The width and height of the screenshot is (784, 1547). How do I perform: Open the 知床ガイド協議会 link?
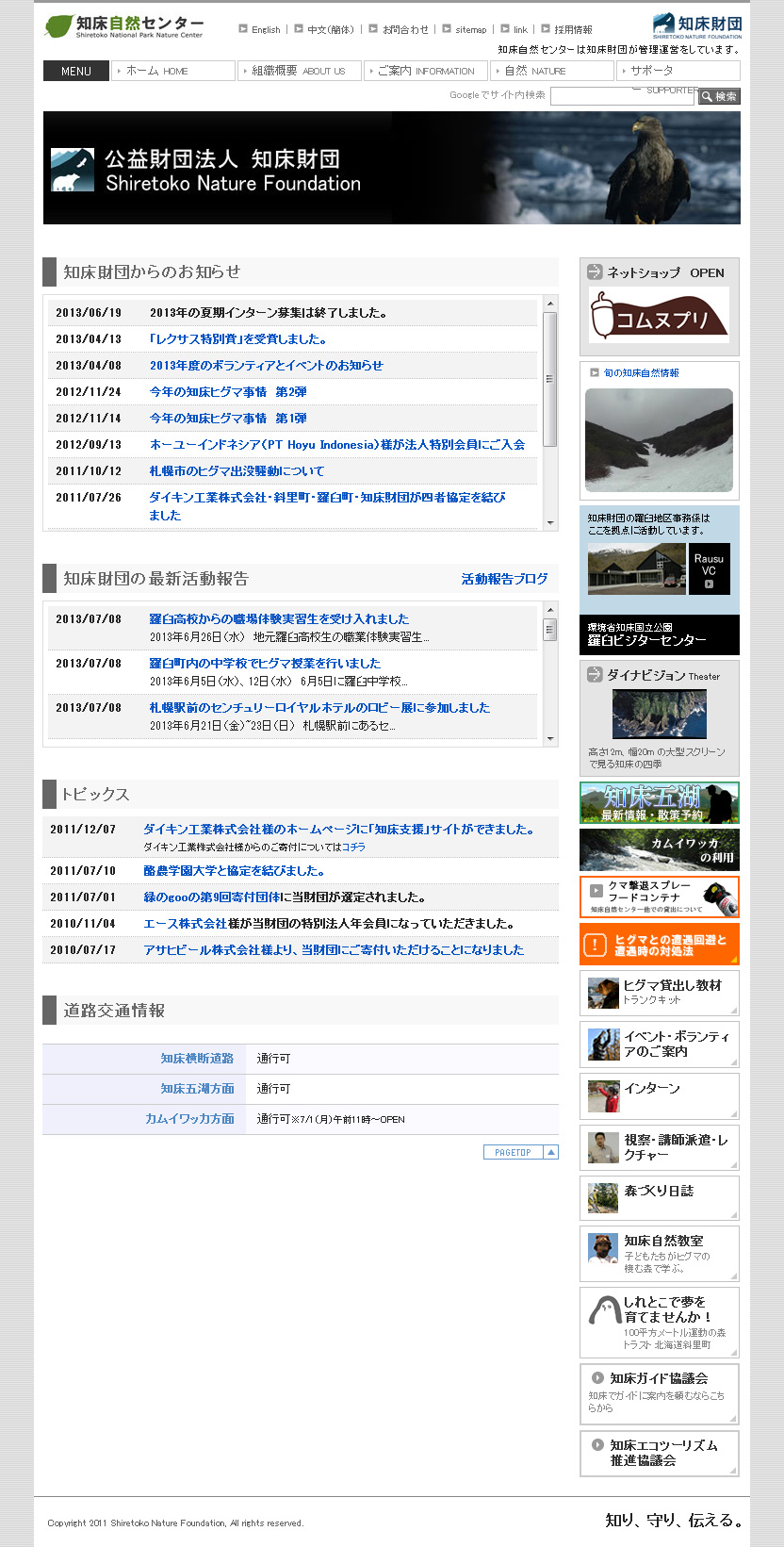660,1393
